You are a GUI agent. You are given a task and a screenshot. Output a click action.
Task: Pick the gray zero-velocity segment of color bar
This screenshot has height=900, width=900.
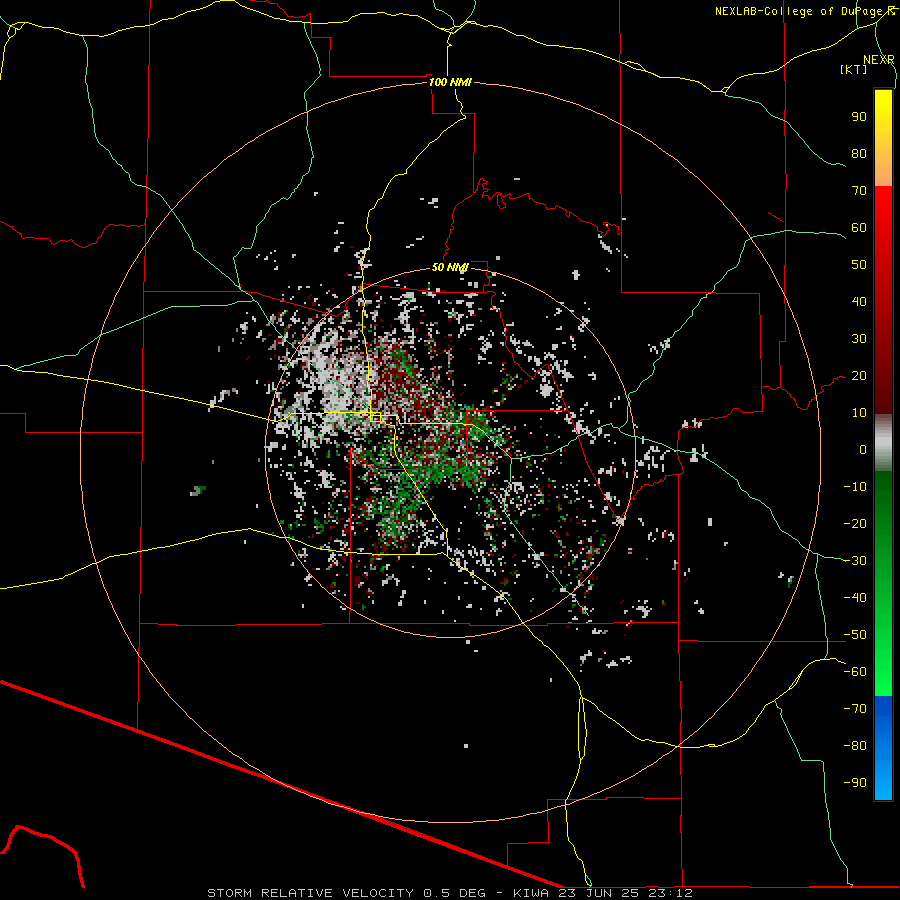883,443
